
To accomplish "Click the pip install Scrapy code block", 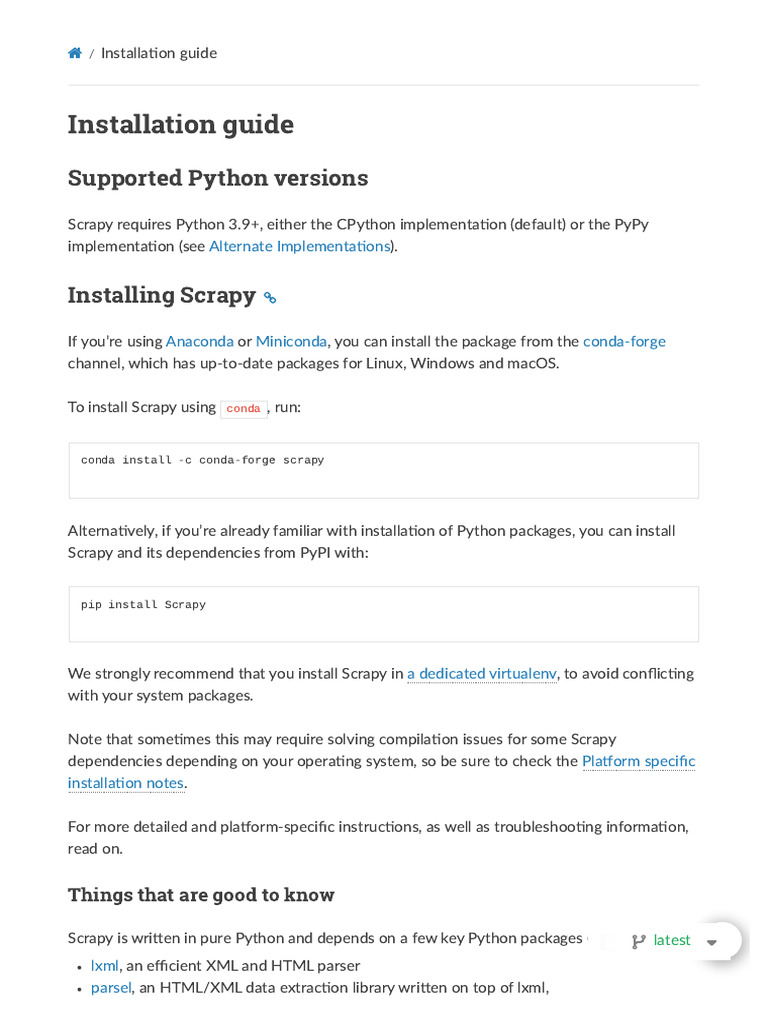I will click(383, 613).
